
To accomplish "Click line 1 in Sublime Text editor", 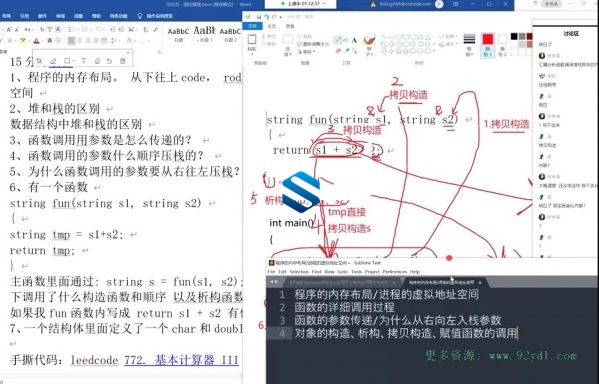I will [x=386, y=294].
